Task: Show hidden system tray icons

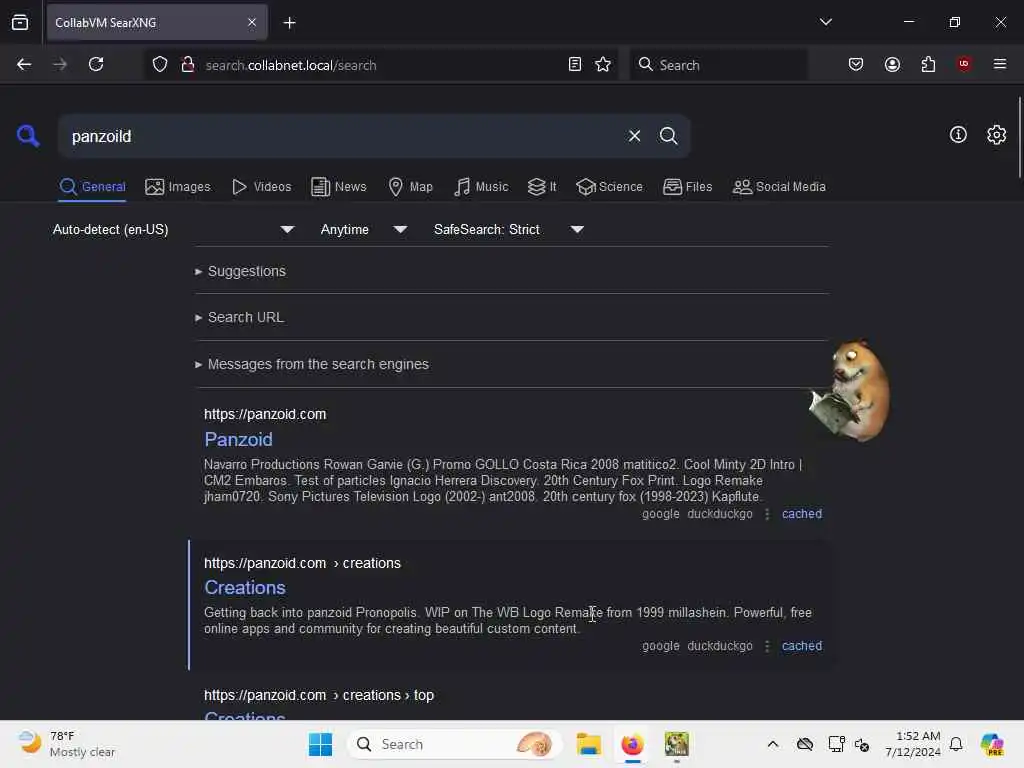Action: tap(773, 744)
